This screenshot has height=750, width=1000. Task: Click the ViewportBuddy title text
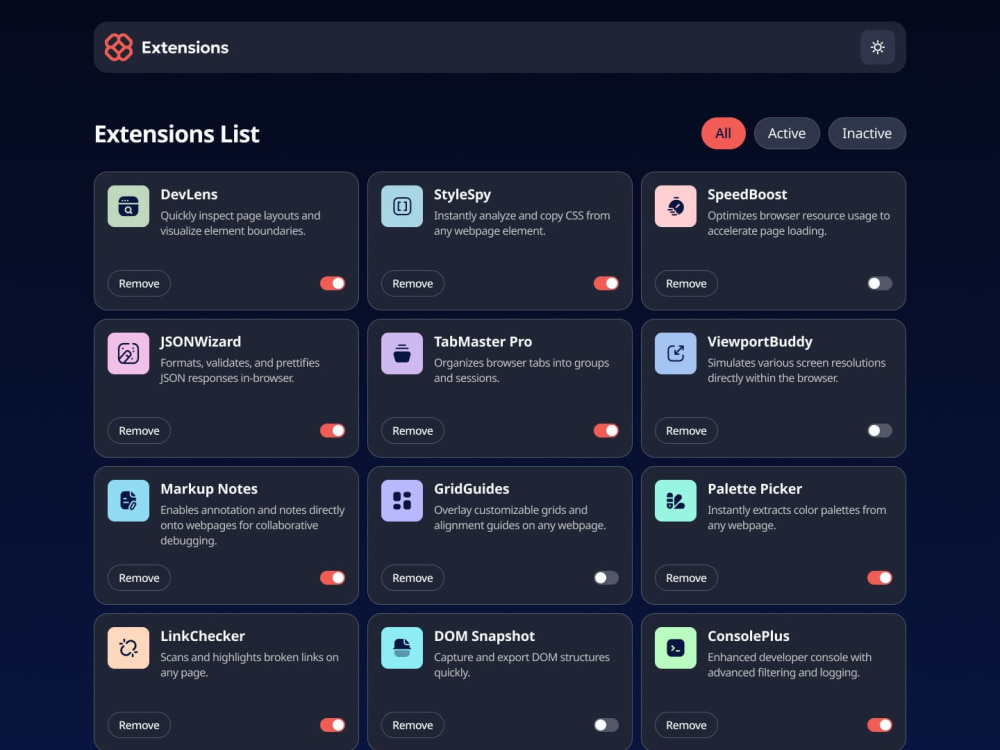760,342
